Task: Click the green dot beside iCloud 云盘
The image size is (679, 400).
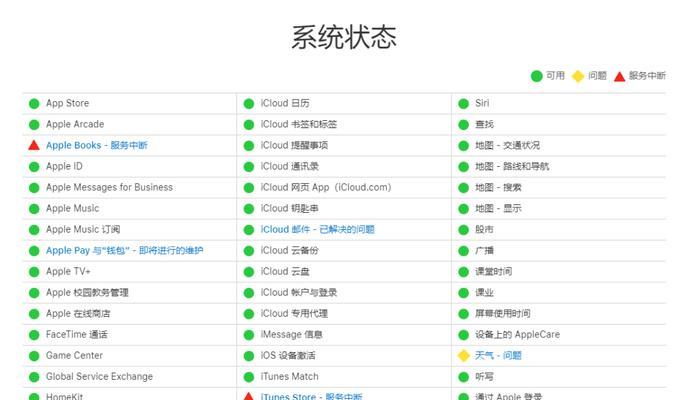Action: [x=249, y=272]
